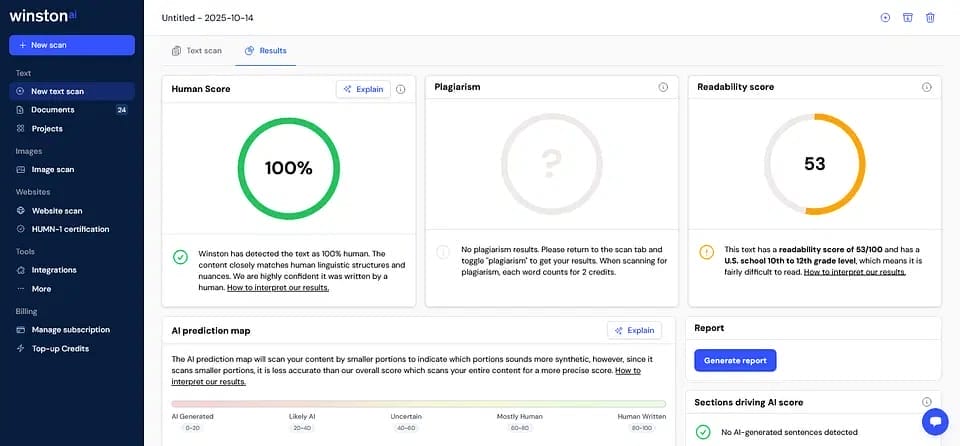Open Documents in the sidebar
Viewport: 960px width, 446px height.
[x=52, y=110]
